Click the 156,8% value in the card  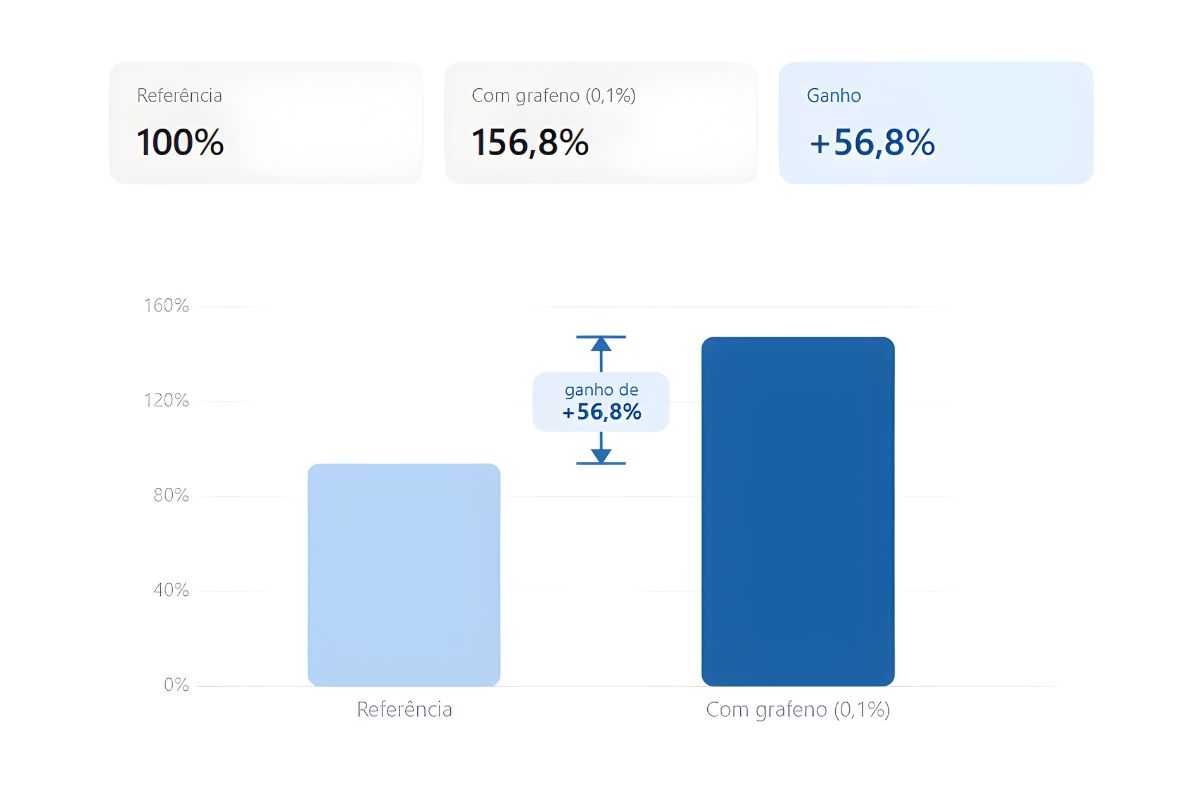(530, 143)
